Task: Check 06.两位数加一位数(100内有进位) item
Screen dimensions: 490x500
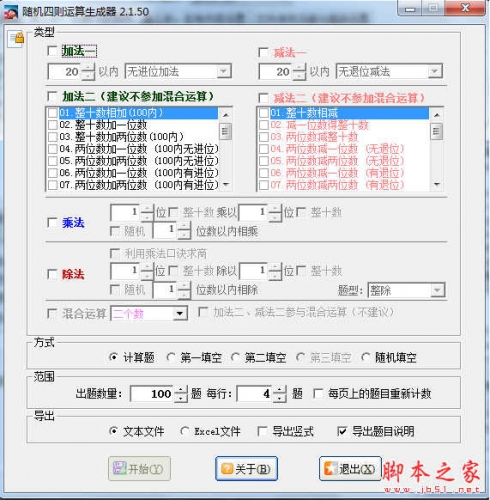Action: (53, 173)
